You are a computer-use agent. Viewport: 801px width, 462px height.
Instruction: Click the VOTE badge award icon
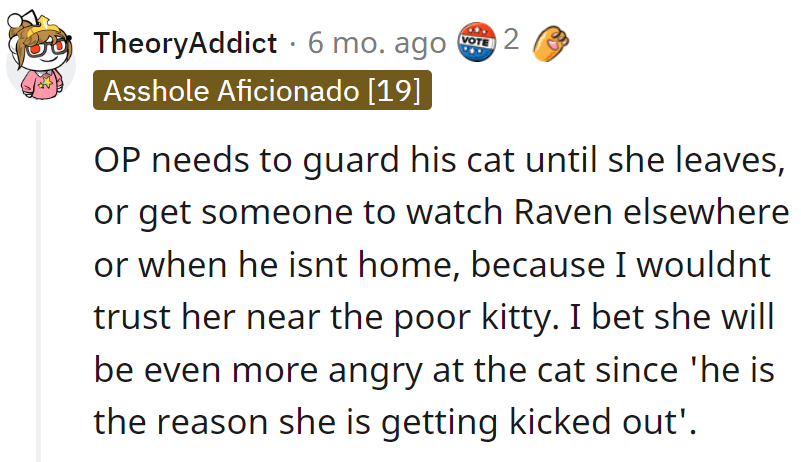(x=475, y=43)
